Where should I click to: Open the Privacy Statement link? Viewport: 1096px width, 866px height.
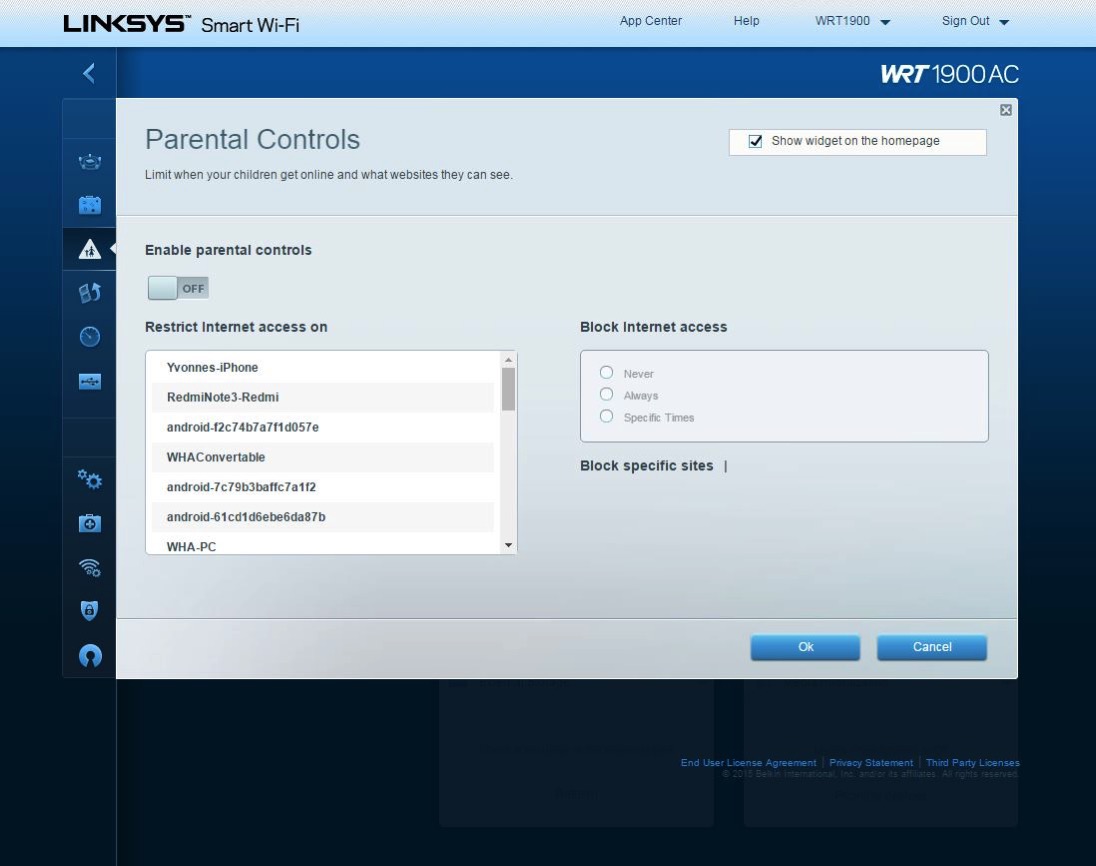(x=871, y=763)
